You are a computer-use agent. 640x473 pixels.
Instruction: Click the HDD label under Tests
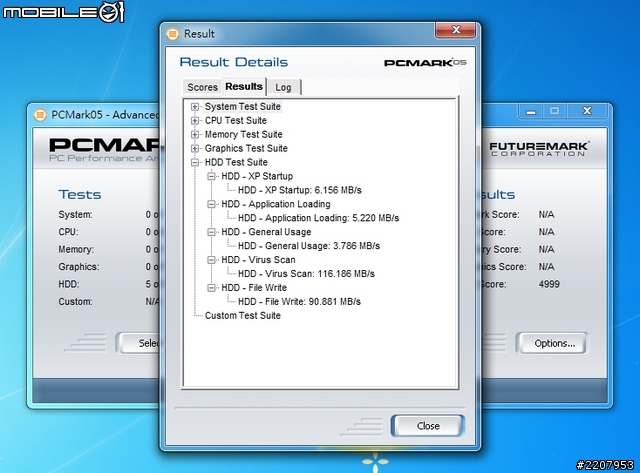coord(69,284)
